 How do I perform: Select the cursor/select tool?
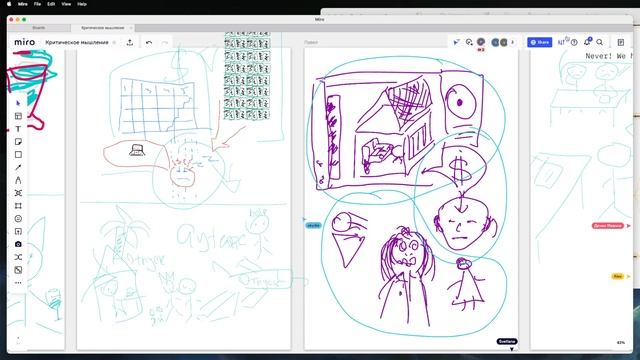point(18,103)
